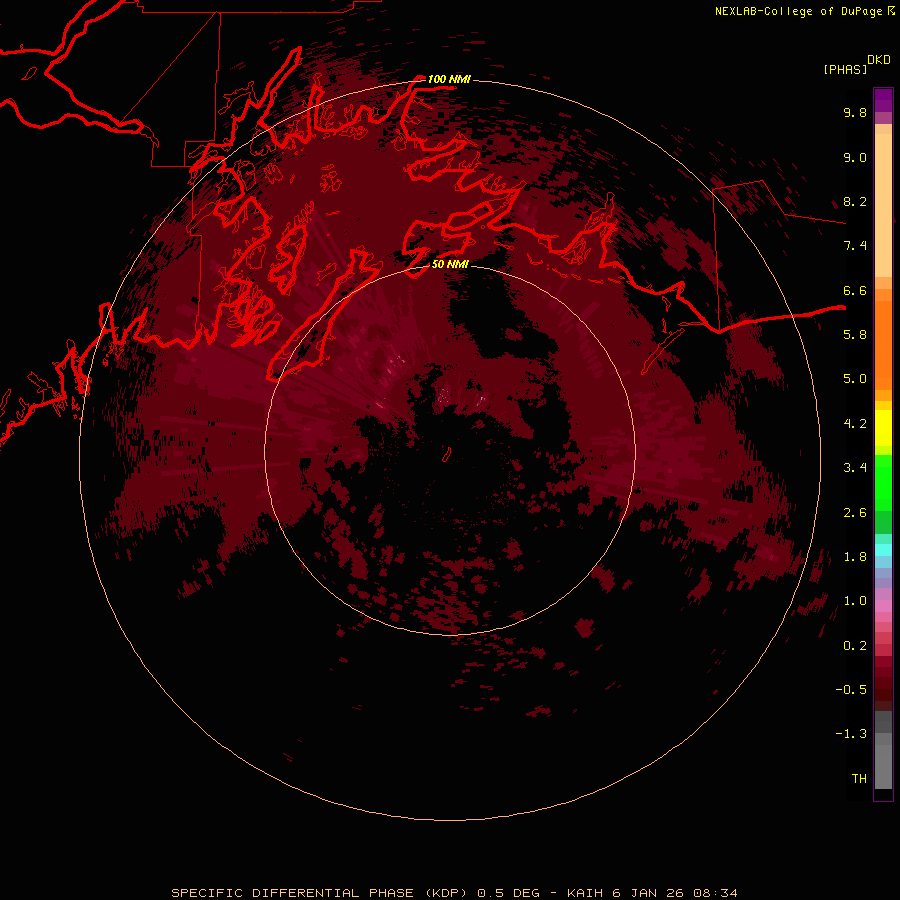The height and width of the screenshot is (900, 900).
Task: Click the 5.8 value on the color scale
Action: point(855,335)
